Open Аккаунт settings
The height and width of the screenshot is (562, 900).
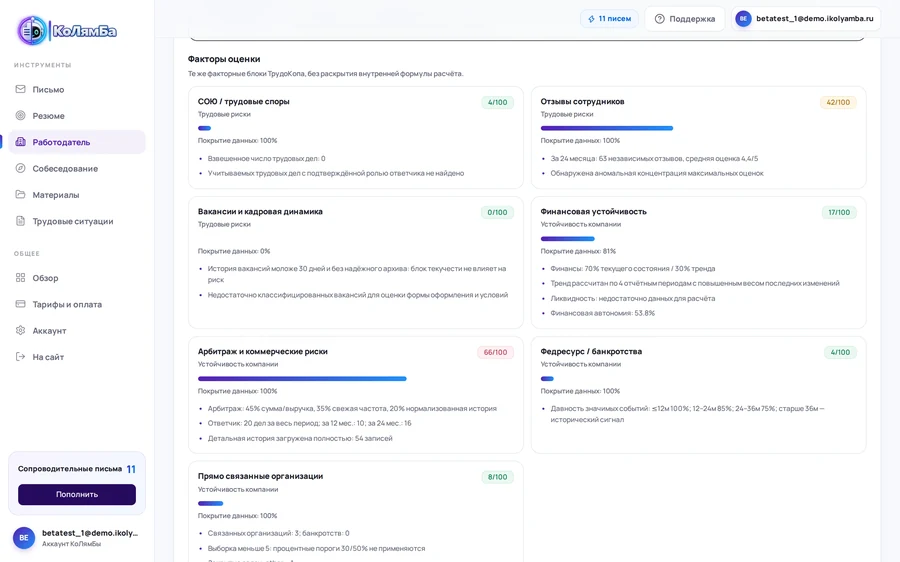click(x=76, y=331)
